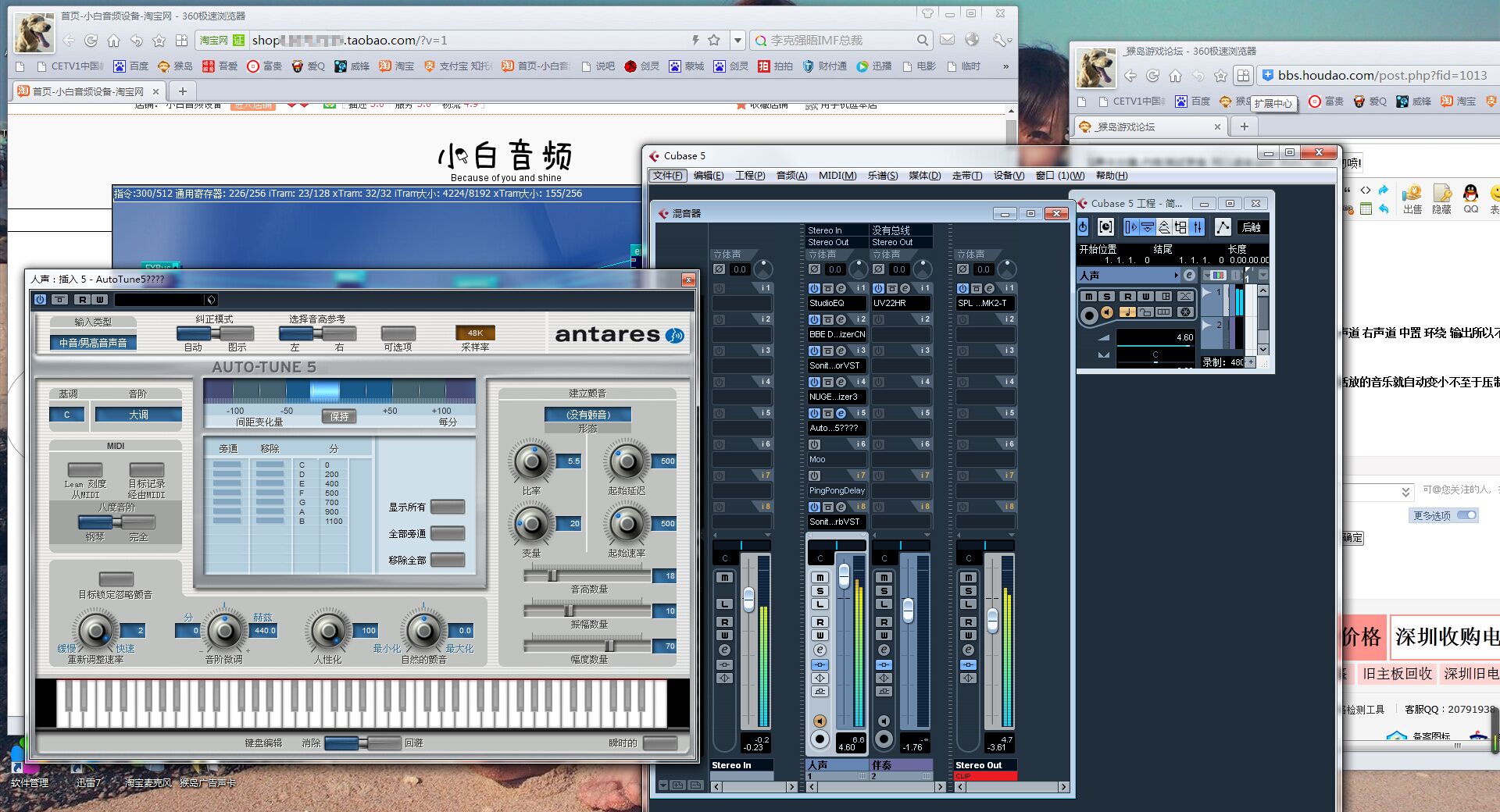Screen dimensions: 1500x812
Task: Open address bar history dropdown in left browser
Action: coord(737,41)
